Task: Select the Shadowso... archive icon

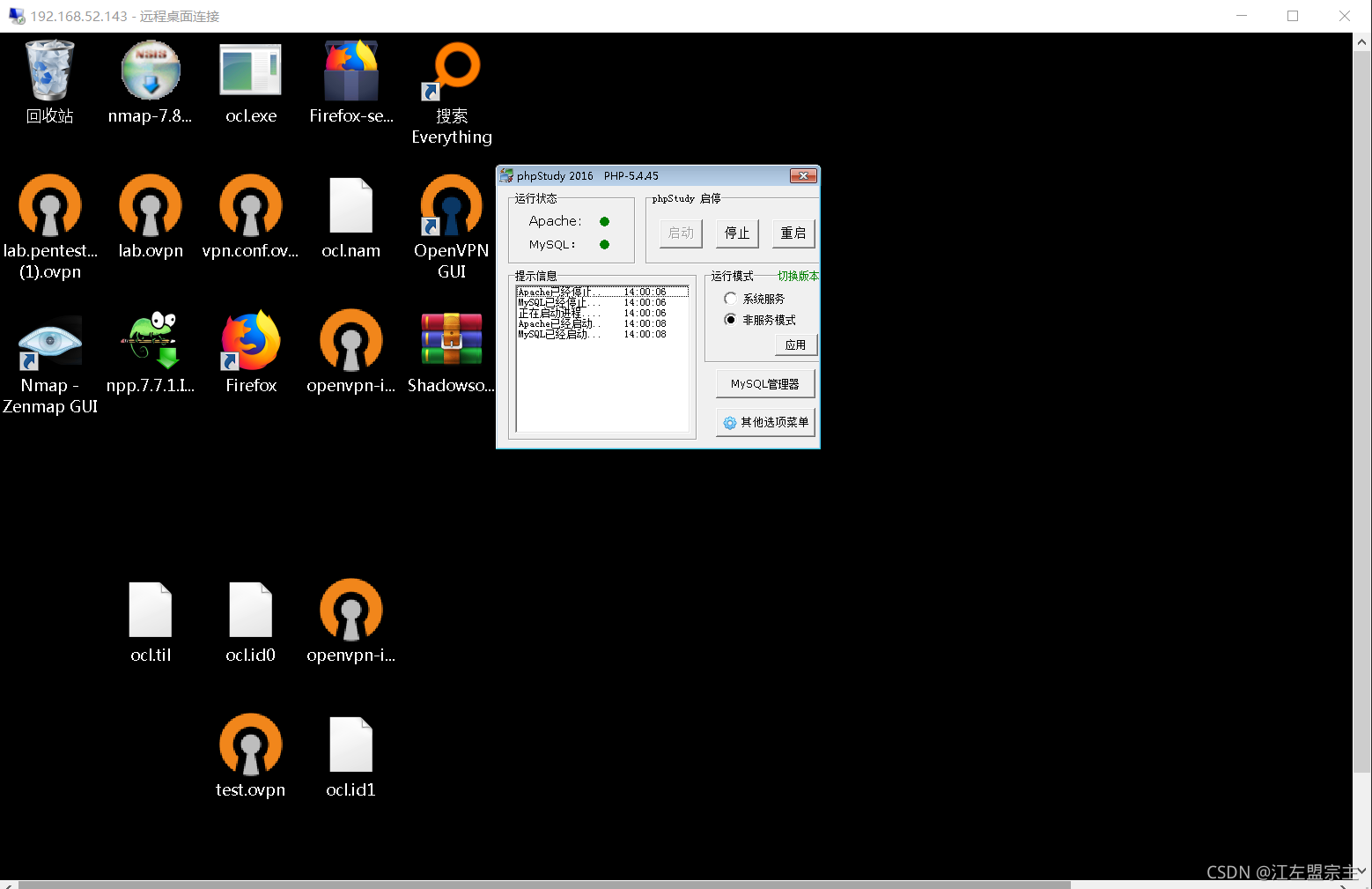Action: pos(452,352)
